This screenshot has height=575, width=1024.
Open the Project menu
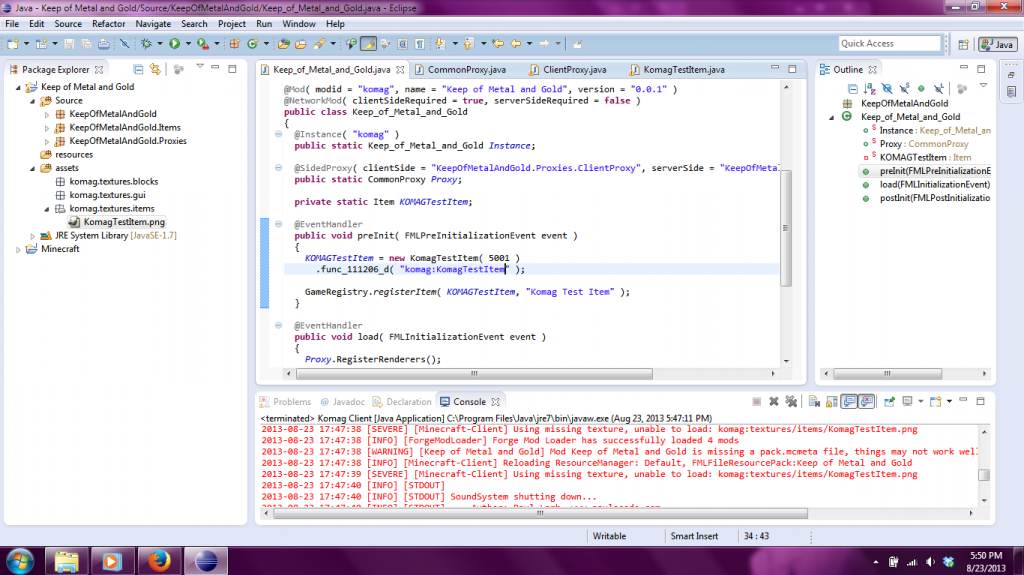pyautogui.click(x=232, y=24)
